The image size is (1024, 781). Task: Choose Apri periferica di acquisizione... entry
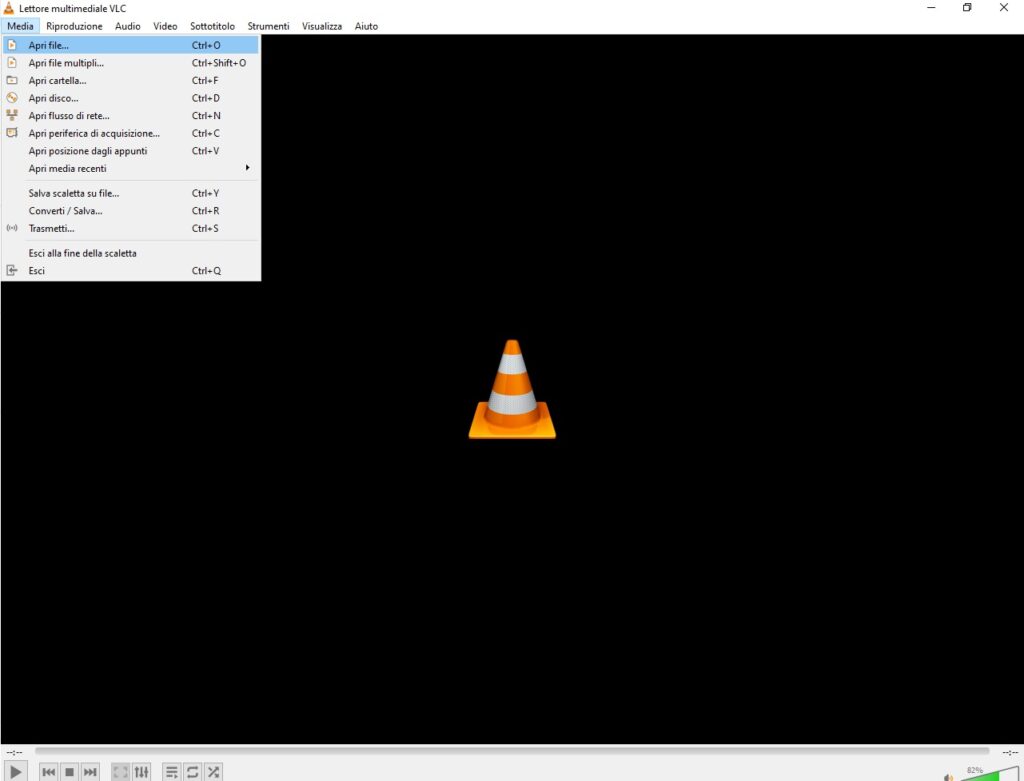click(x=131, y=133)
